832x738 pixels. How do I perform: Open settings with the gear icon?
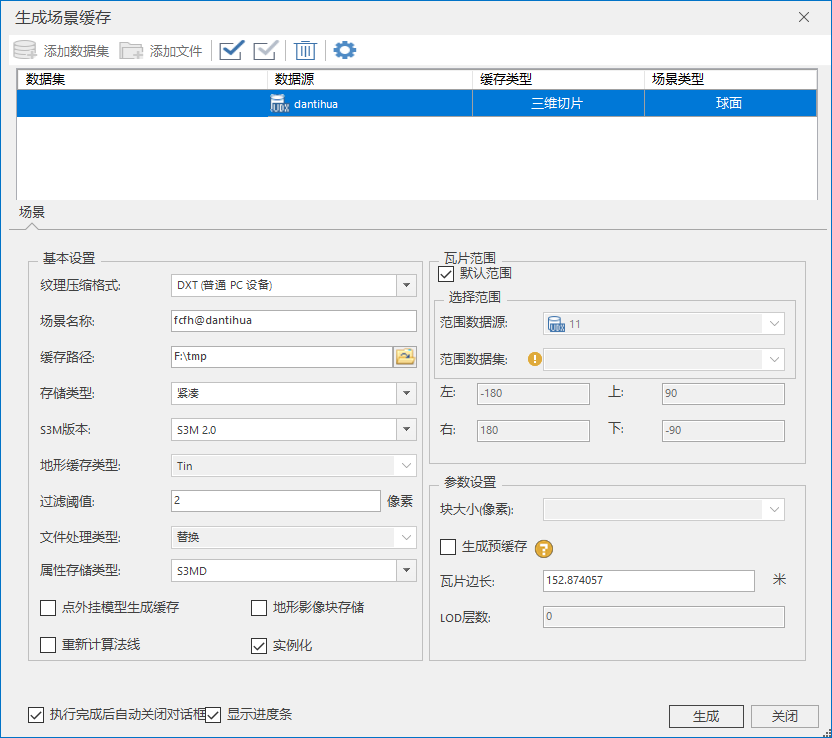coord(345,50)
